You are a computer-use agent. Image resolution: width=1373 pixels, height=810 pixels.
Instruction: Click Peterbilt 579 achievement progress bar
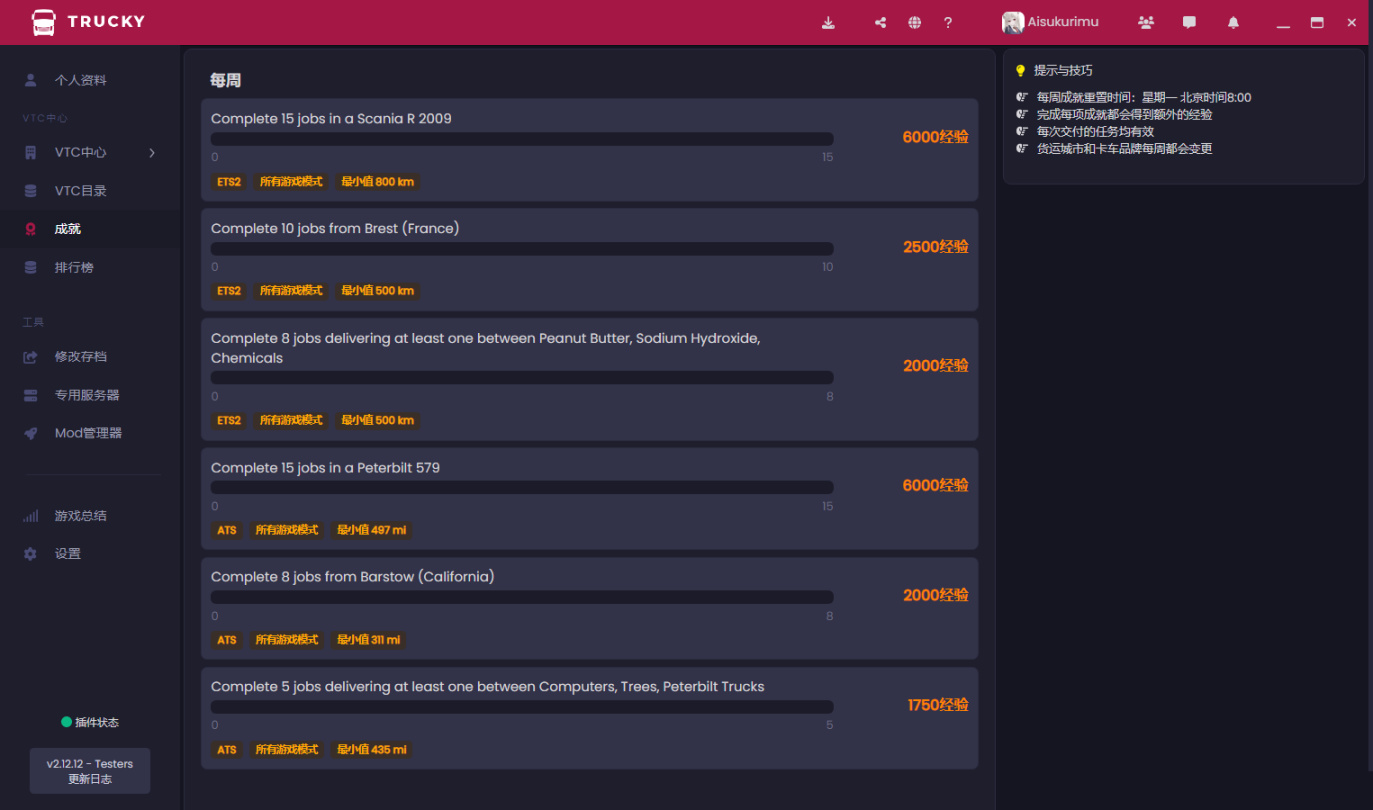[522, 488]
